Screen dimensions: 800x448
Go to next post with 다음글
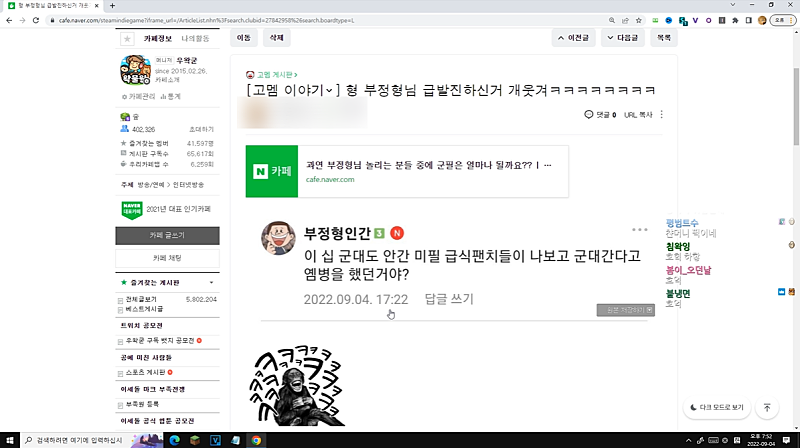coord(622,38)
